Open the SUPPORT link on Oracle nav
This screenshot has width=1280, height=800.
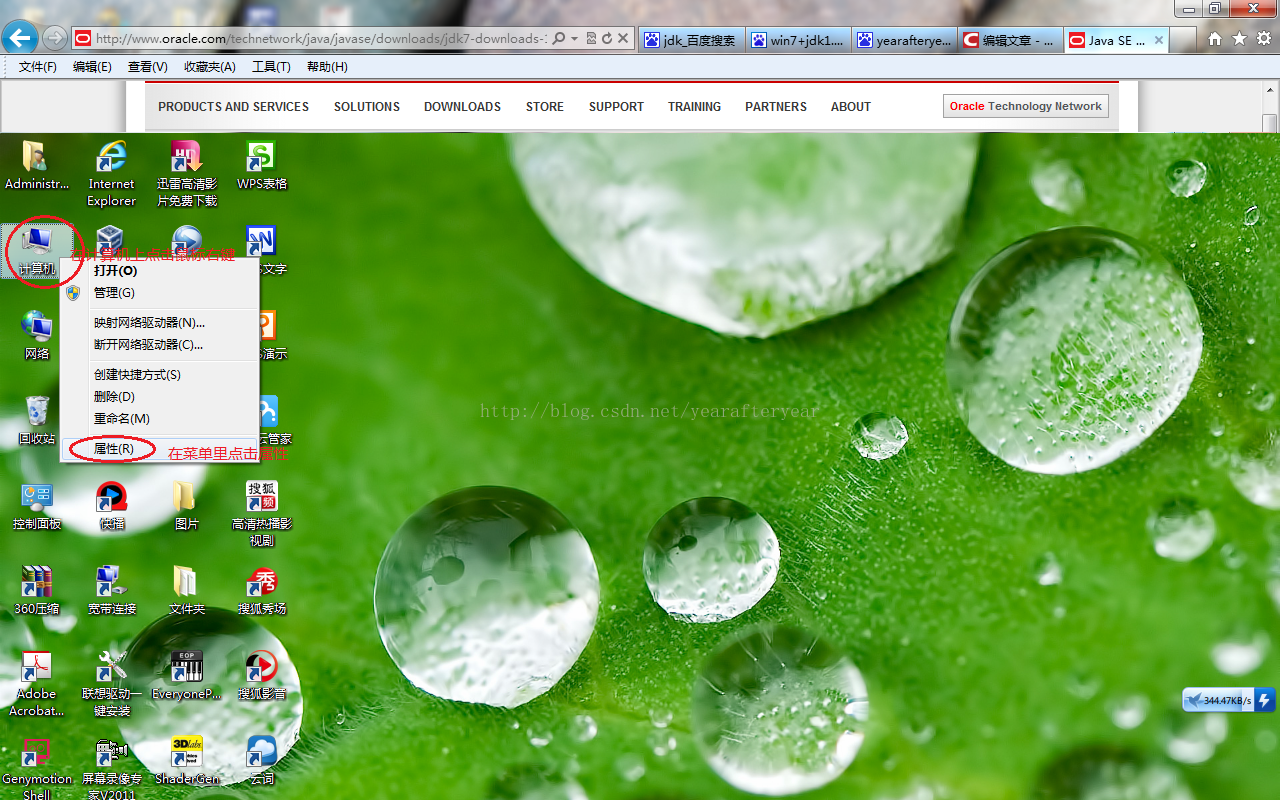616,106
